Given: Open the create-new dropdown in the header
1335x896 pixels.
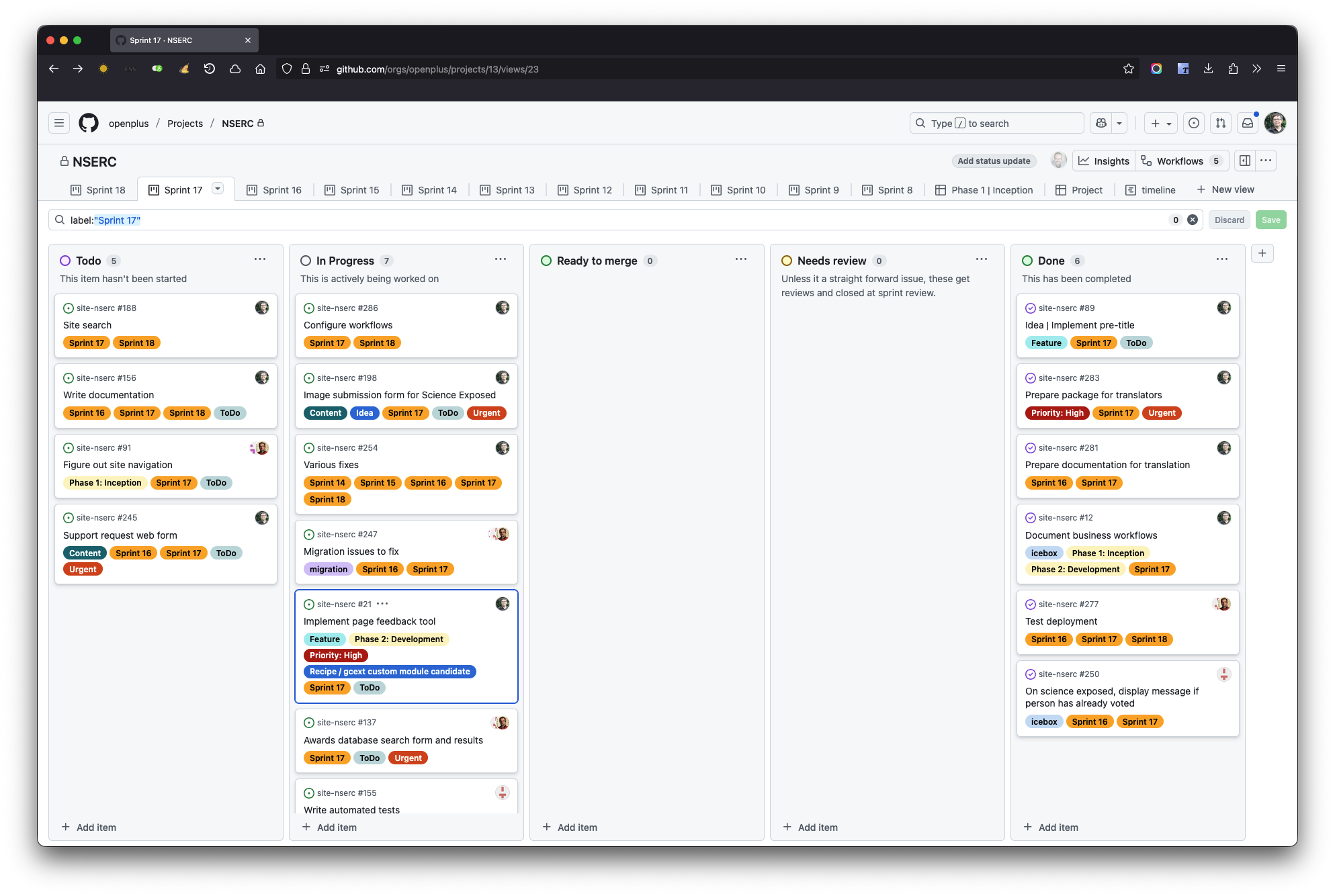Looking at the screenshot, I should click(x=1160, y=123).
